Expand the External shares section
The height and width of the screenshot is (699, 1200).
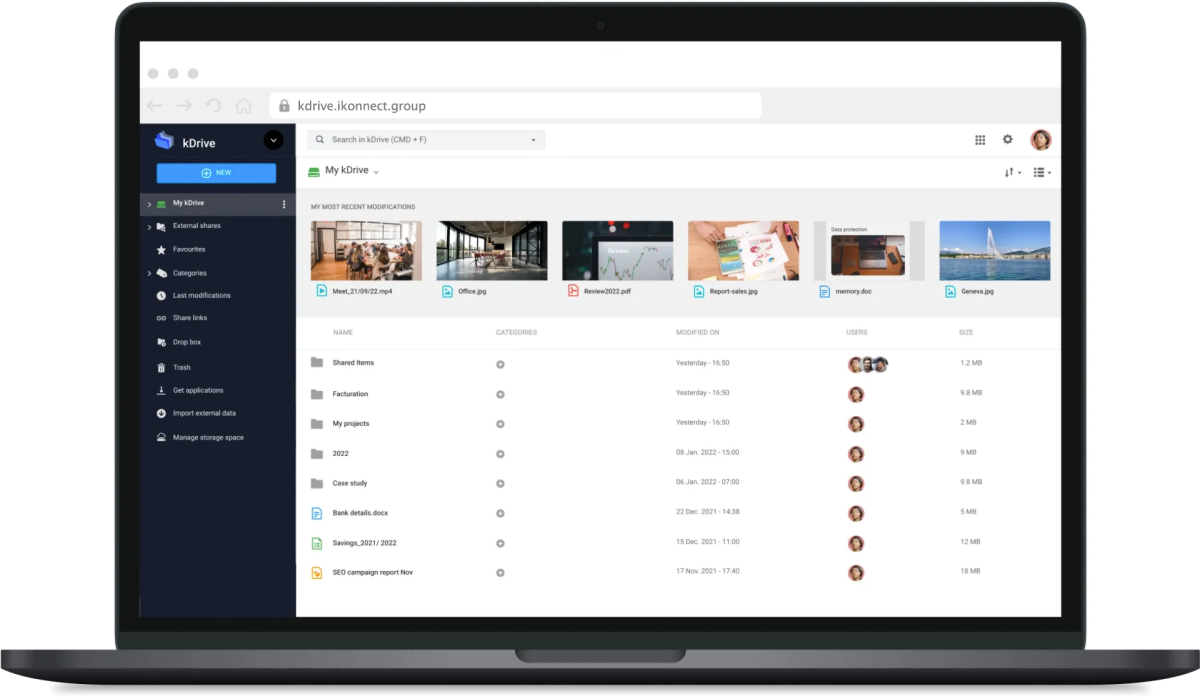click(149, 227)
